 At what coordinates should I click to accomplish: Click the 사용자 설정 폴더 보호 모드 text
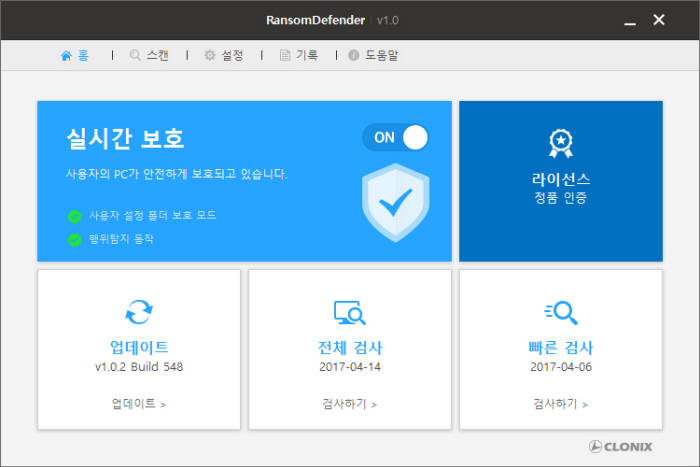[153, 216]
